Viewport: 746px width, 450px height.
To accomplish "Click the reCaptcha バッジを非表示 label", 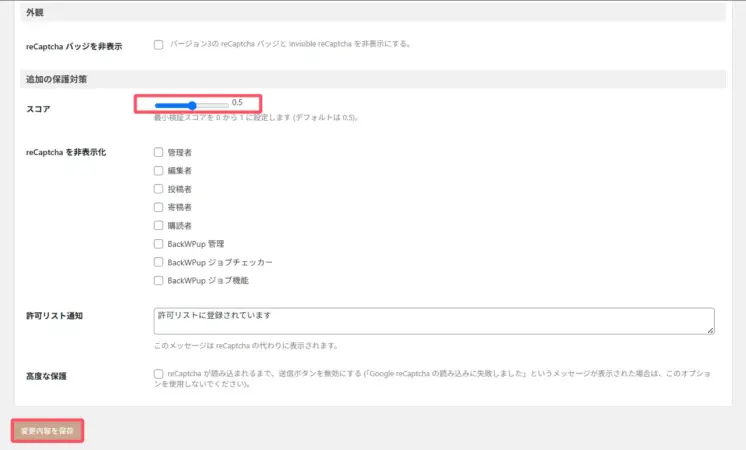I will coord(74,47).
